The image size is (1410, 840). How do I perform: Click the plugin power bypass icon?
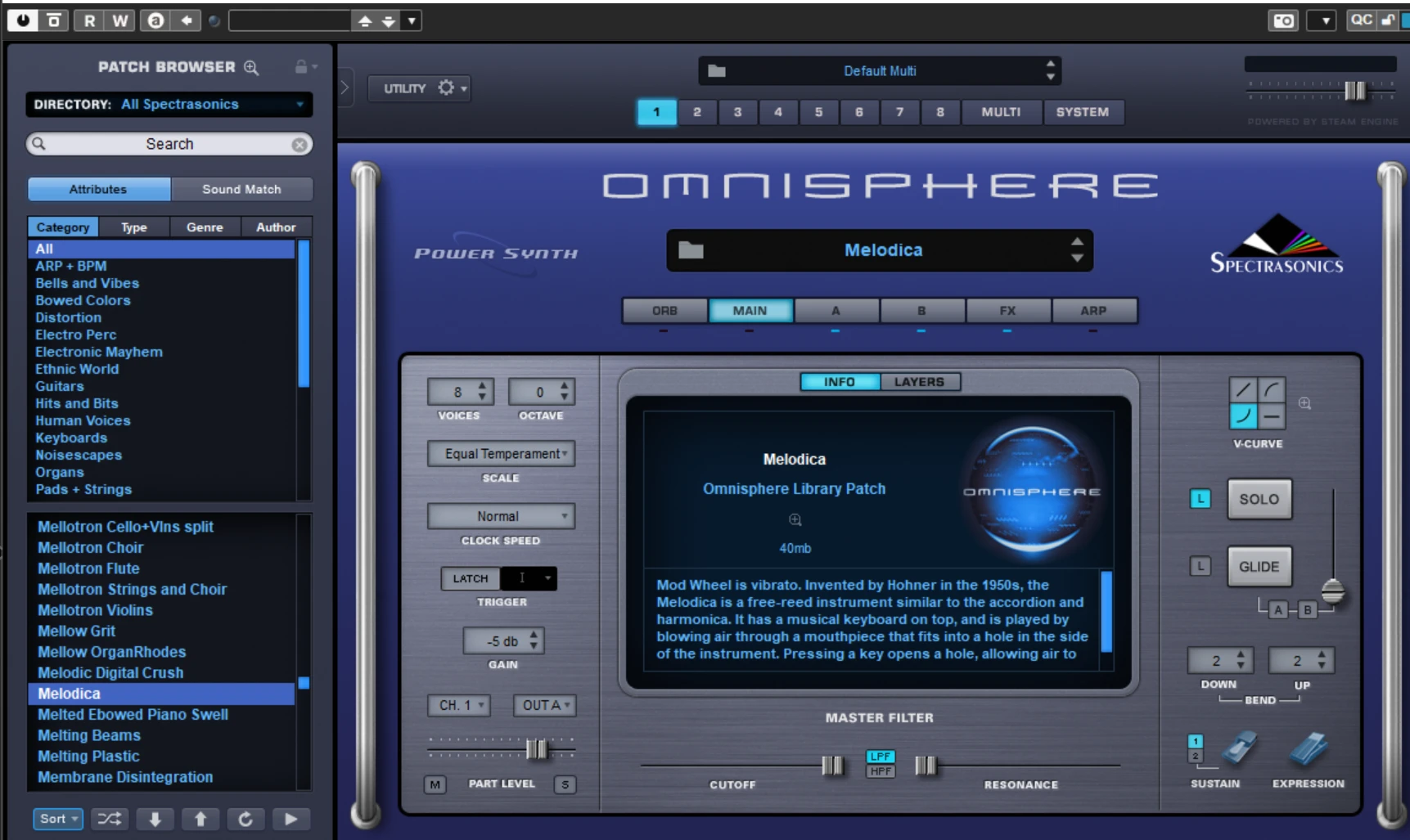pyautogui.click(x=23, y=20)
